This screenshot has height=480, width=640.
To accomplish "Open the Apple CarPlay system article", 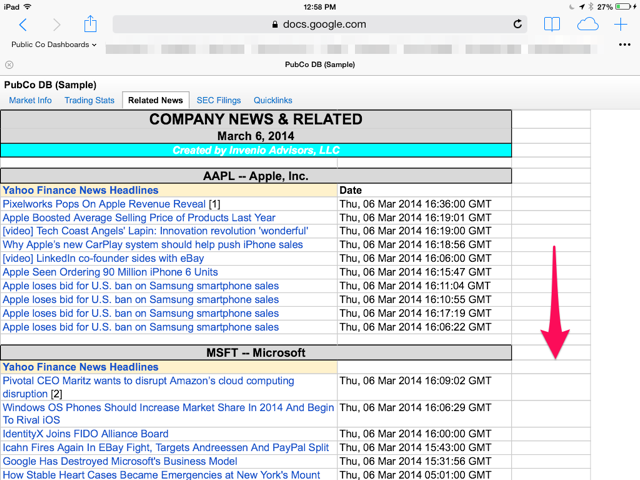I will 153,244.
